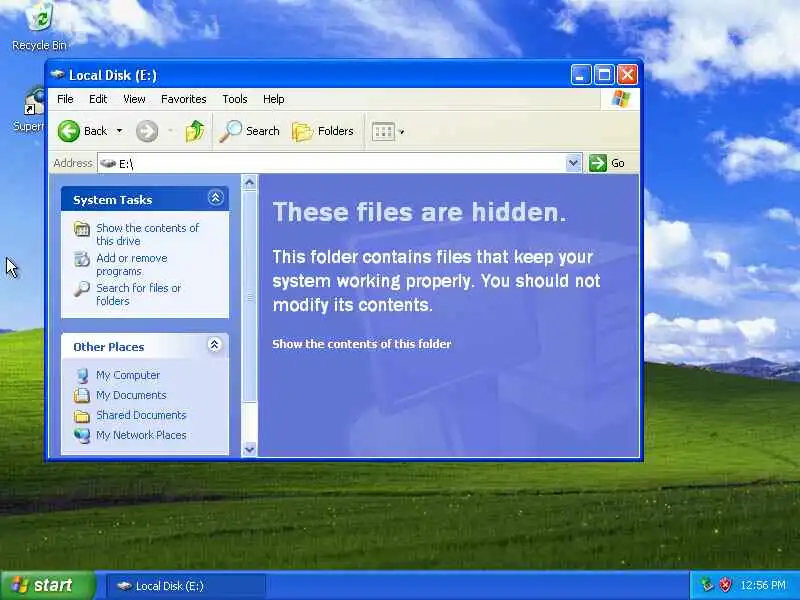
Task: Collapse the System Tasks panel
Action: tap(215, 198)
